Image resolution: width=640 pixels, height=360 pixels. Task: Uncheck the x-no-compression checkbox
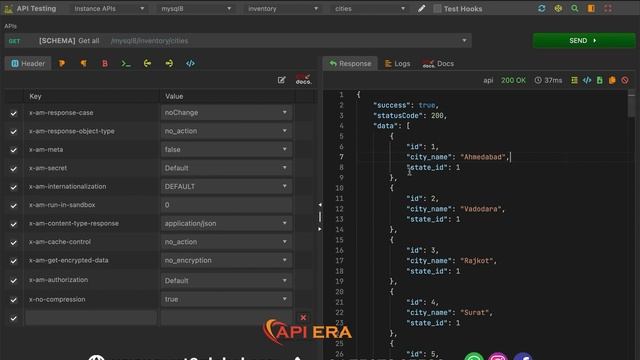click(13, 300)
